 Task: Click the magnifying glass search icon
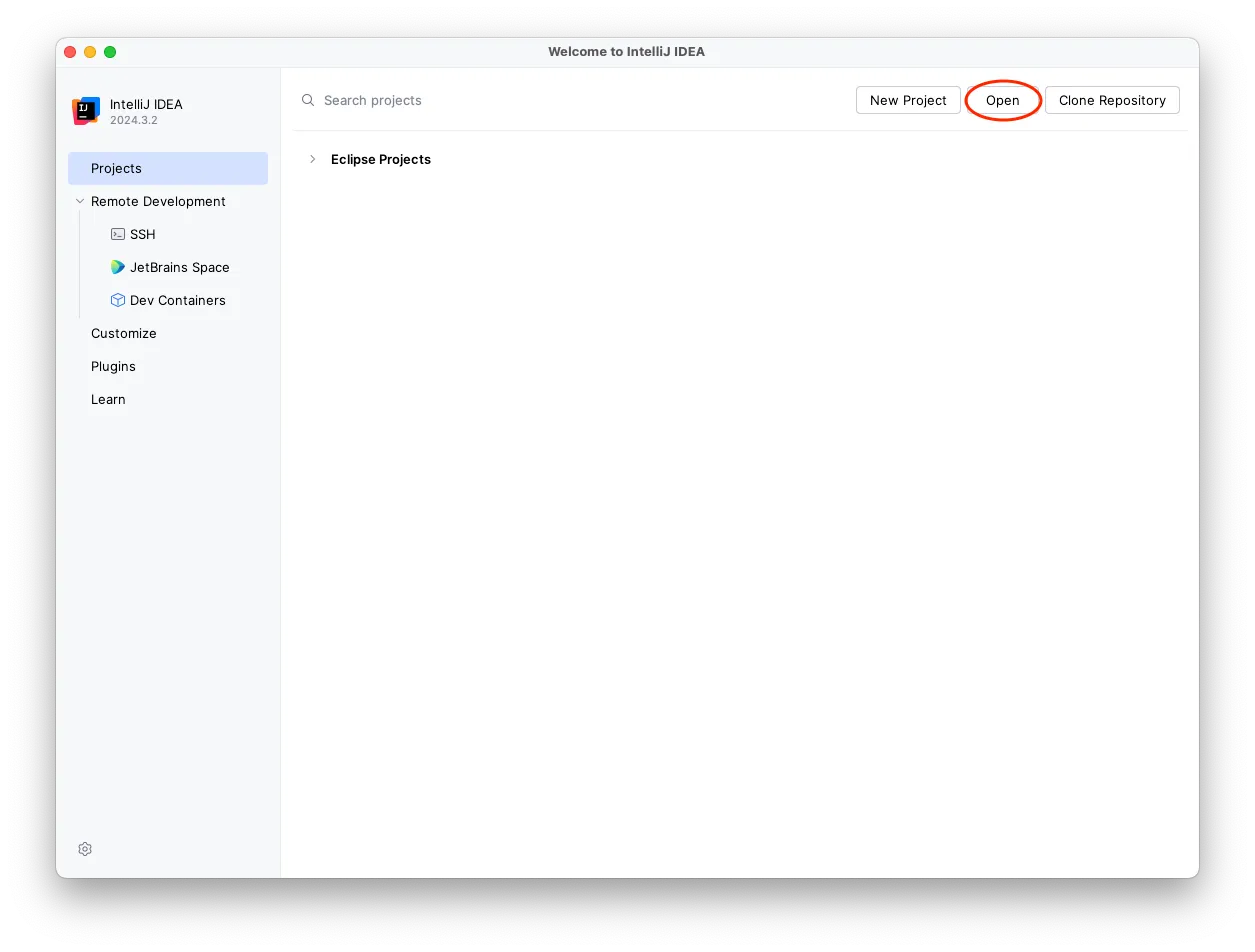(307, 100)
